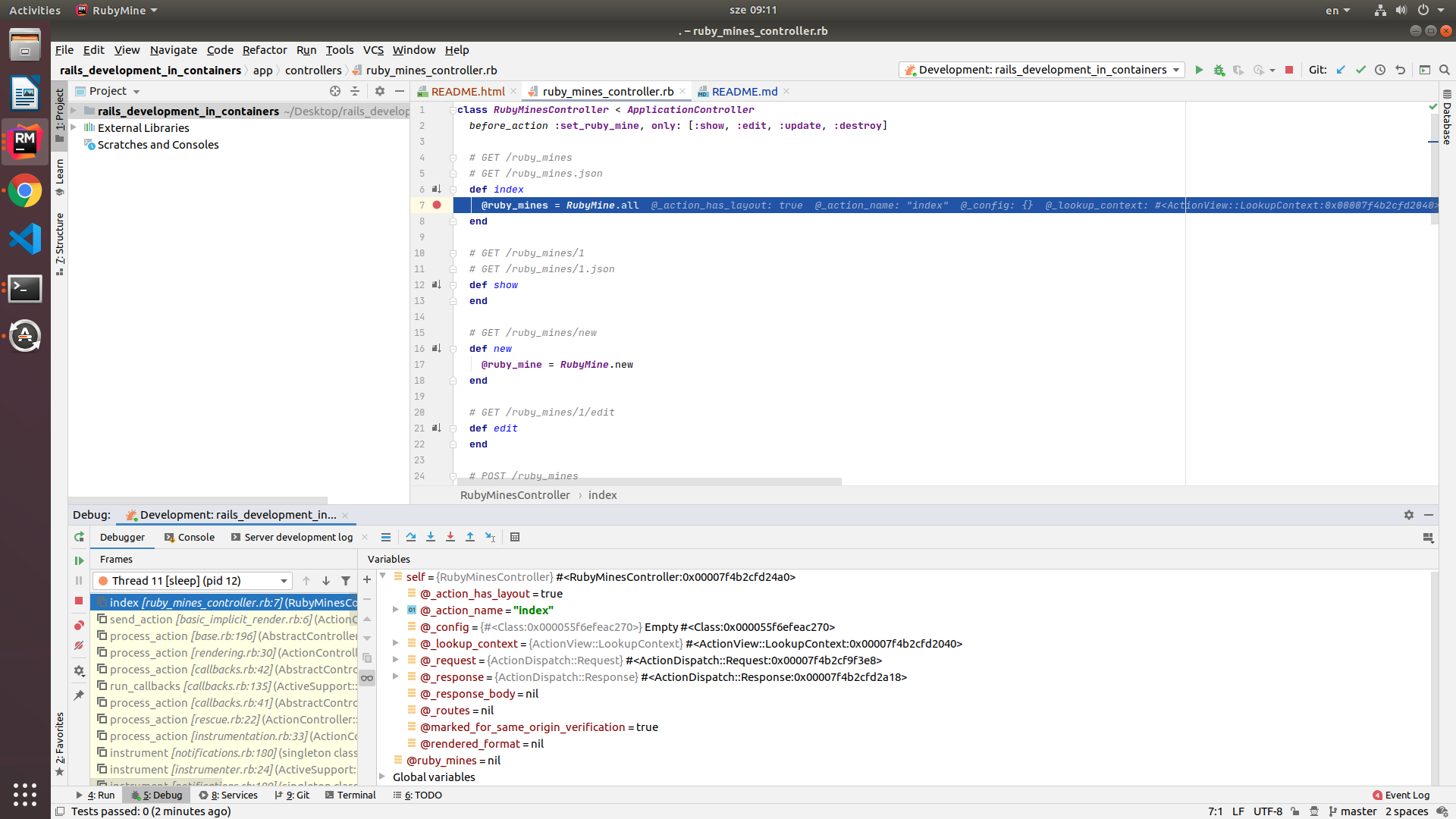Show Git history with the clock icon
The image size is (1456, 819).
tap(1380, 70)
